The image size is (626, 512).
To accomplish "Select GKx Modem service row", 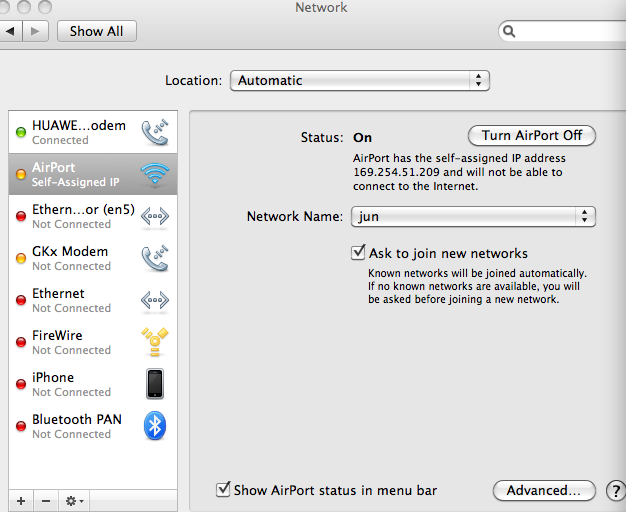I will pyautogui.click(x=93, y=258).
